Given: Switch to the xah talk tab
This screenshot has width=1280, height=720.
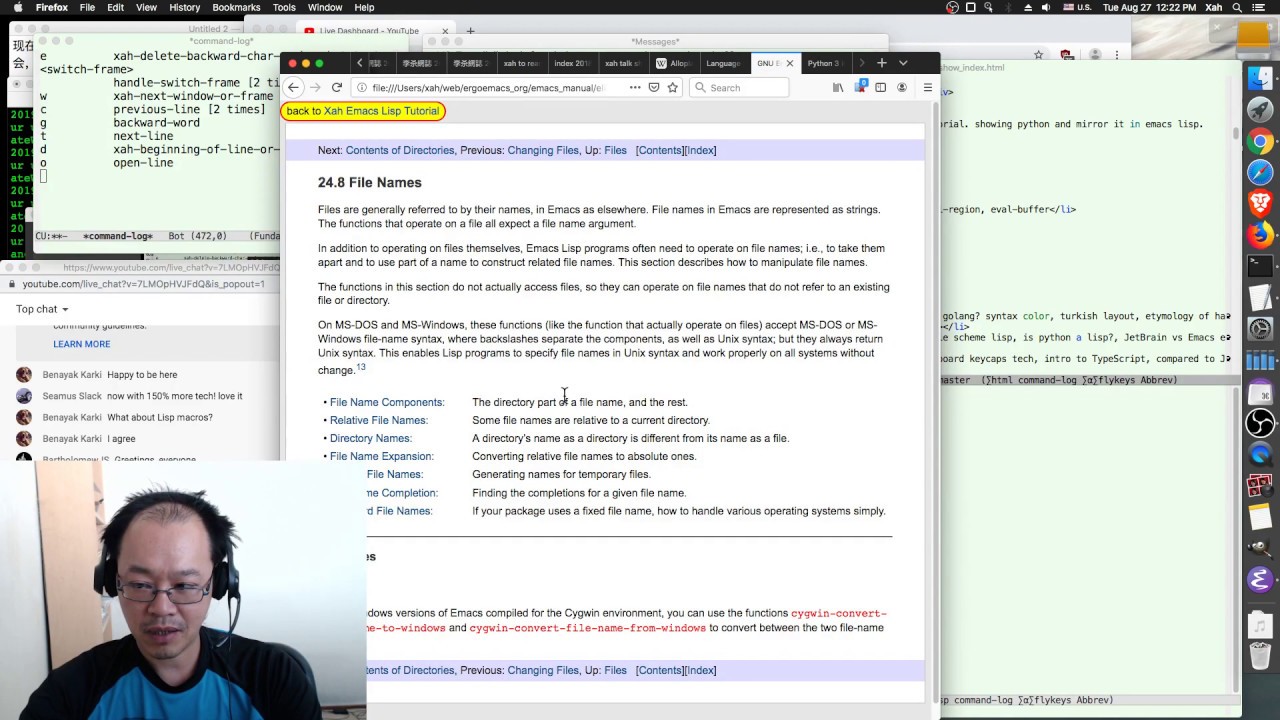Looking at the screenshot, I should [x=623, y=63].
